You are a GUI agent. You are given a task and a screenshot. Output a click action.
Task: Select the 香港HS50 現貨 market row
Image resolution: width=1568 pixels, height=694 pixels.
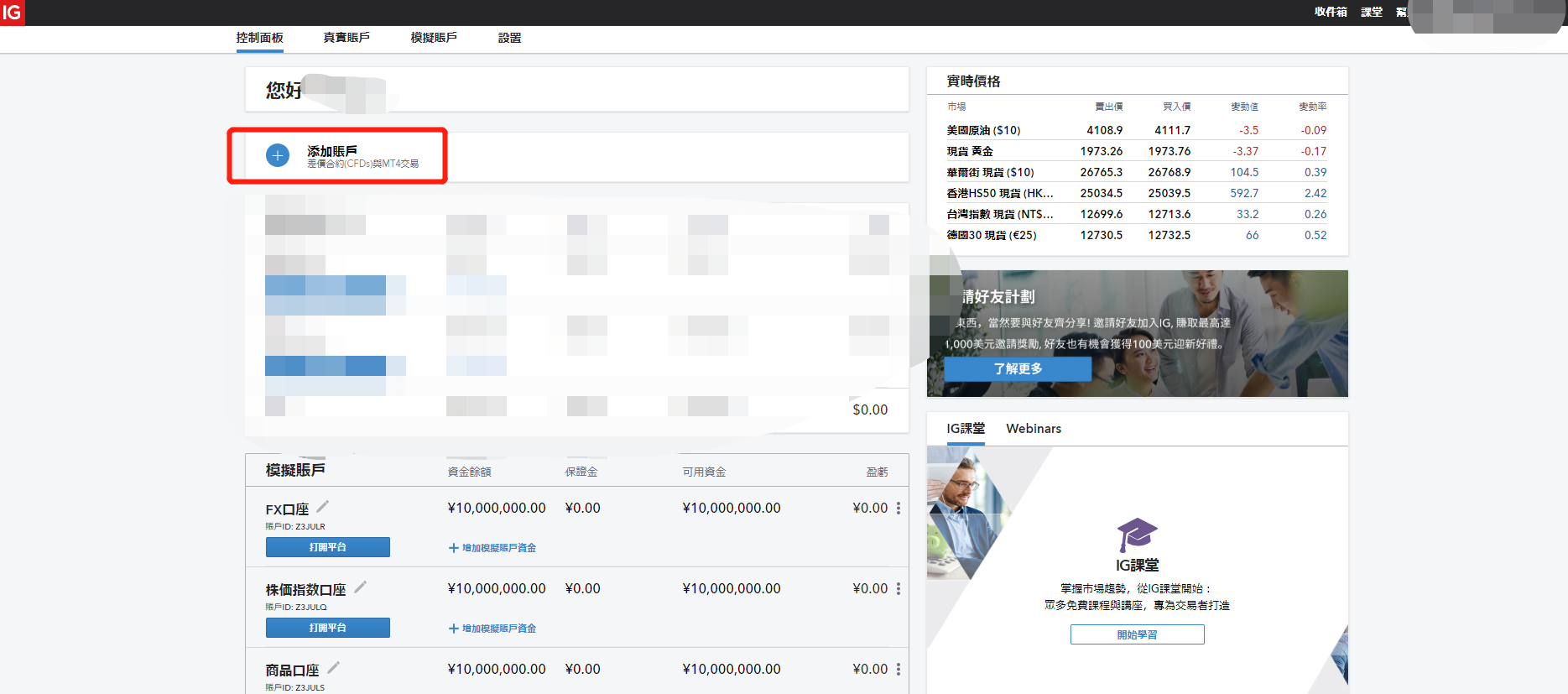(x=1137, y=193)
